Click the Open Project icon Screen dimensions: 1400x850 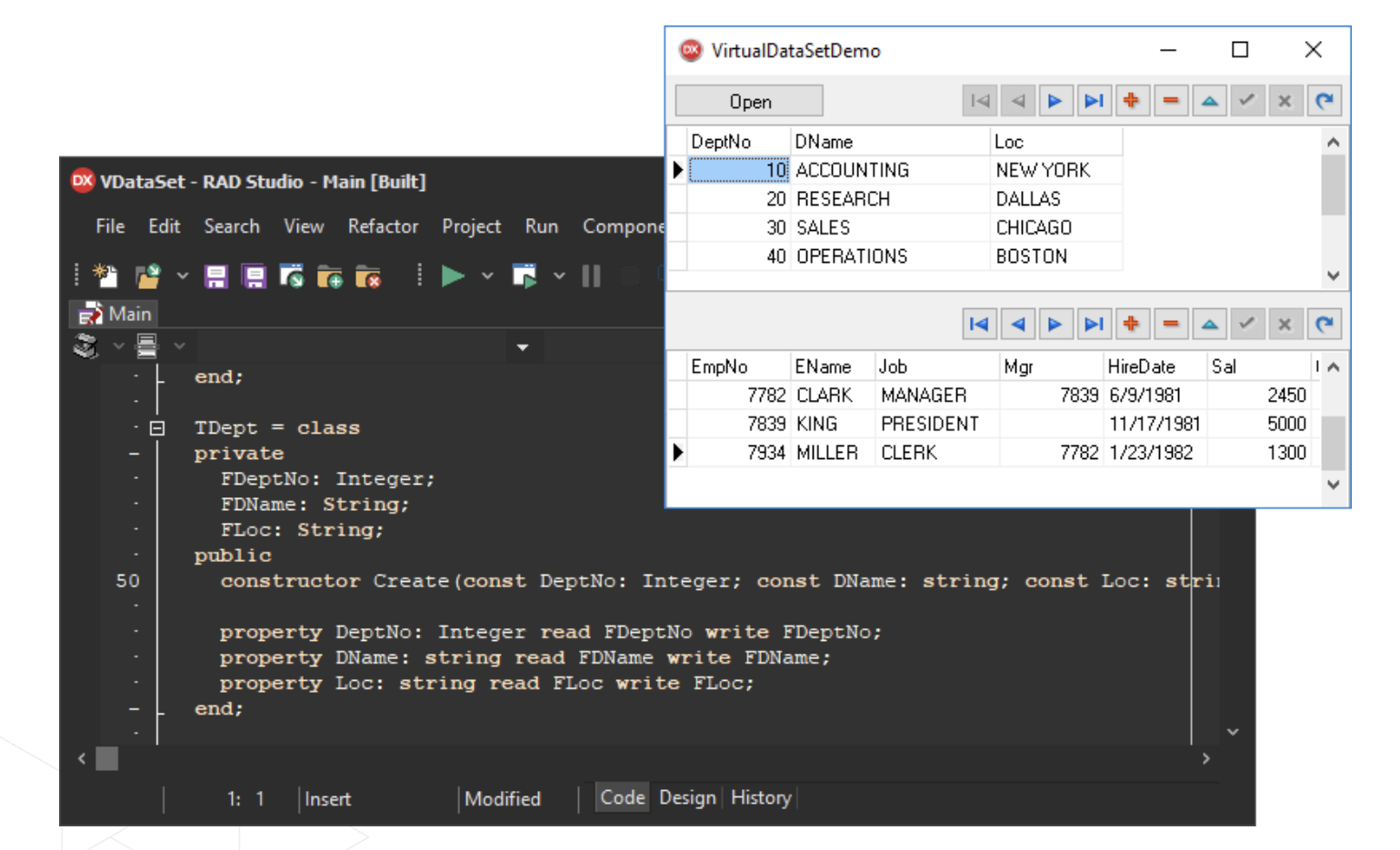(292, 276)
